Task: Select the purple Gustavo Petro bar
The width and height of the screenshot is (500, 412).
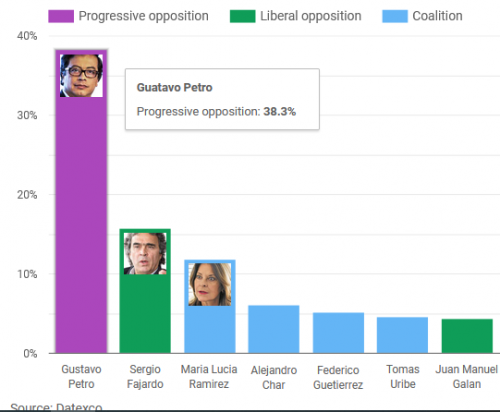Action: coord(81,201)
